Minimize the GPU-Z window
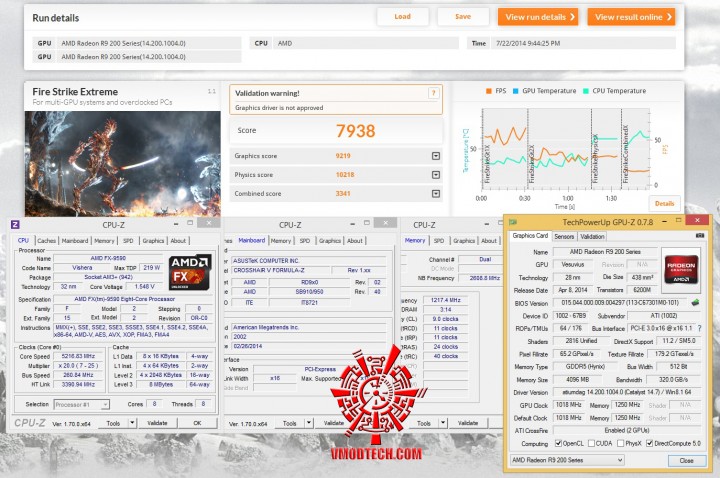This screenshot has height=478, width=720. 664,221
